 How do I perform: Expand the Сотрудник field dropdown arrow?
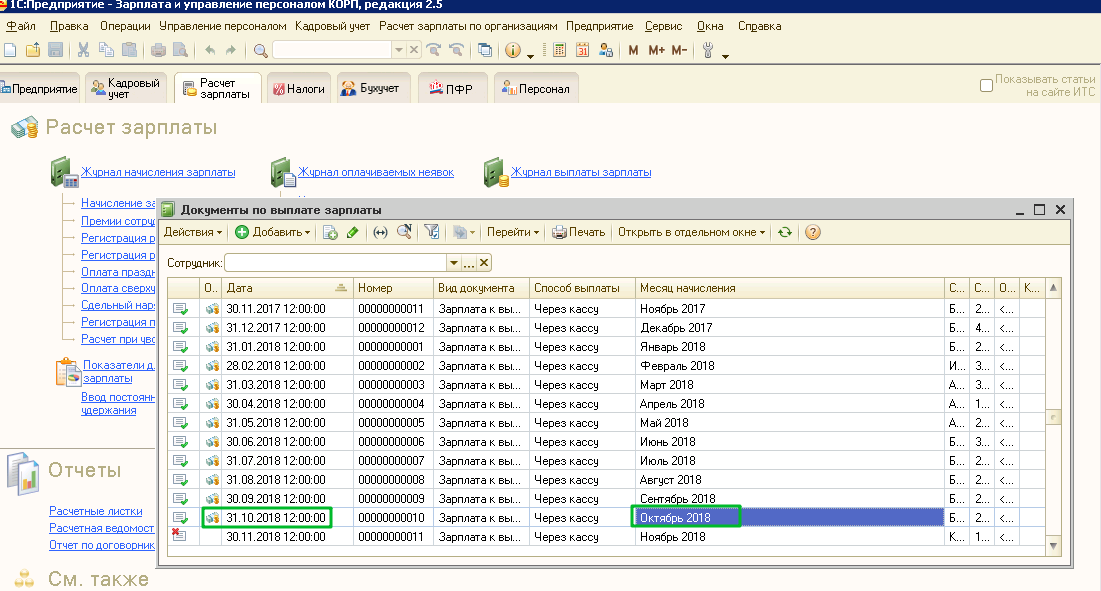(x=454, y=263)
